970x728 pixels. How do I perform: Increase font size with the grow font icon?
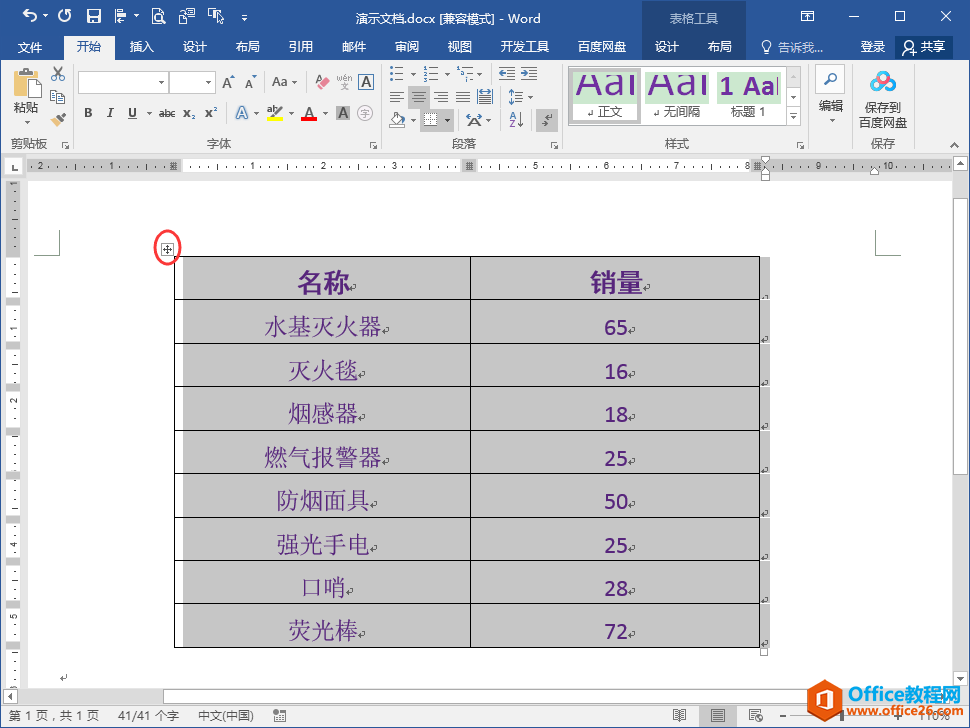click(x=228, y=82)
